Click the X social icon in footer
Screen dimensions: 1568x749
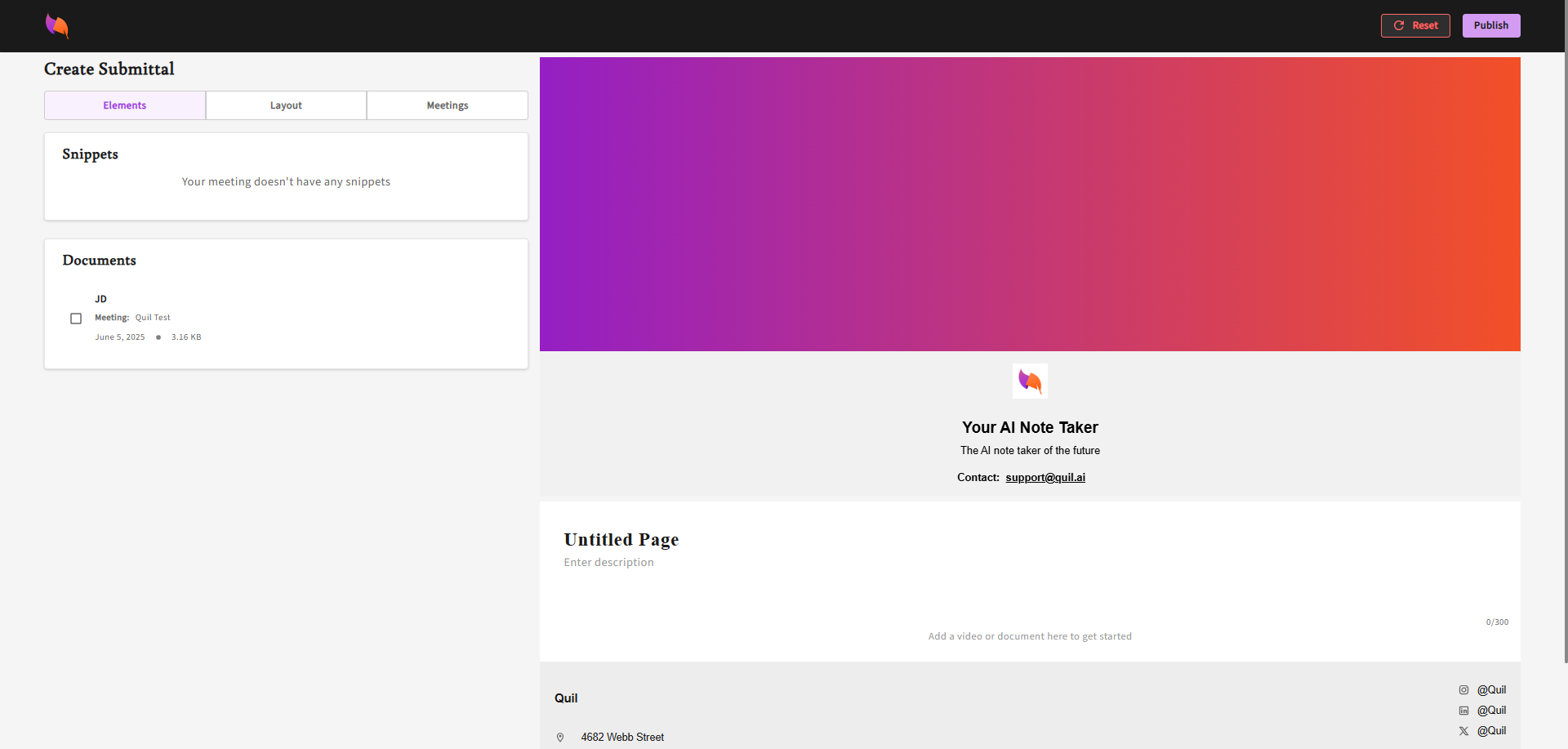1463,731
